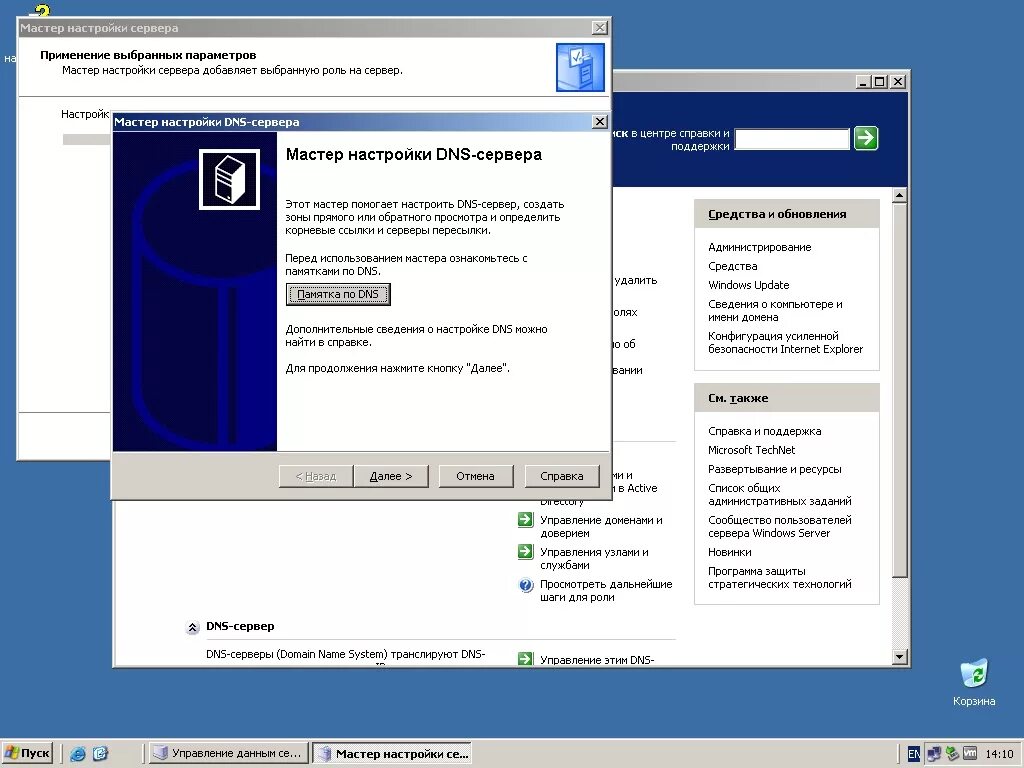Click the server icon in DNS wizard
This screenshot has width=1024, height=768.
click(229, 179)
